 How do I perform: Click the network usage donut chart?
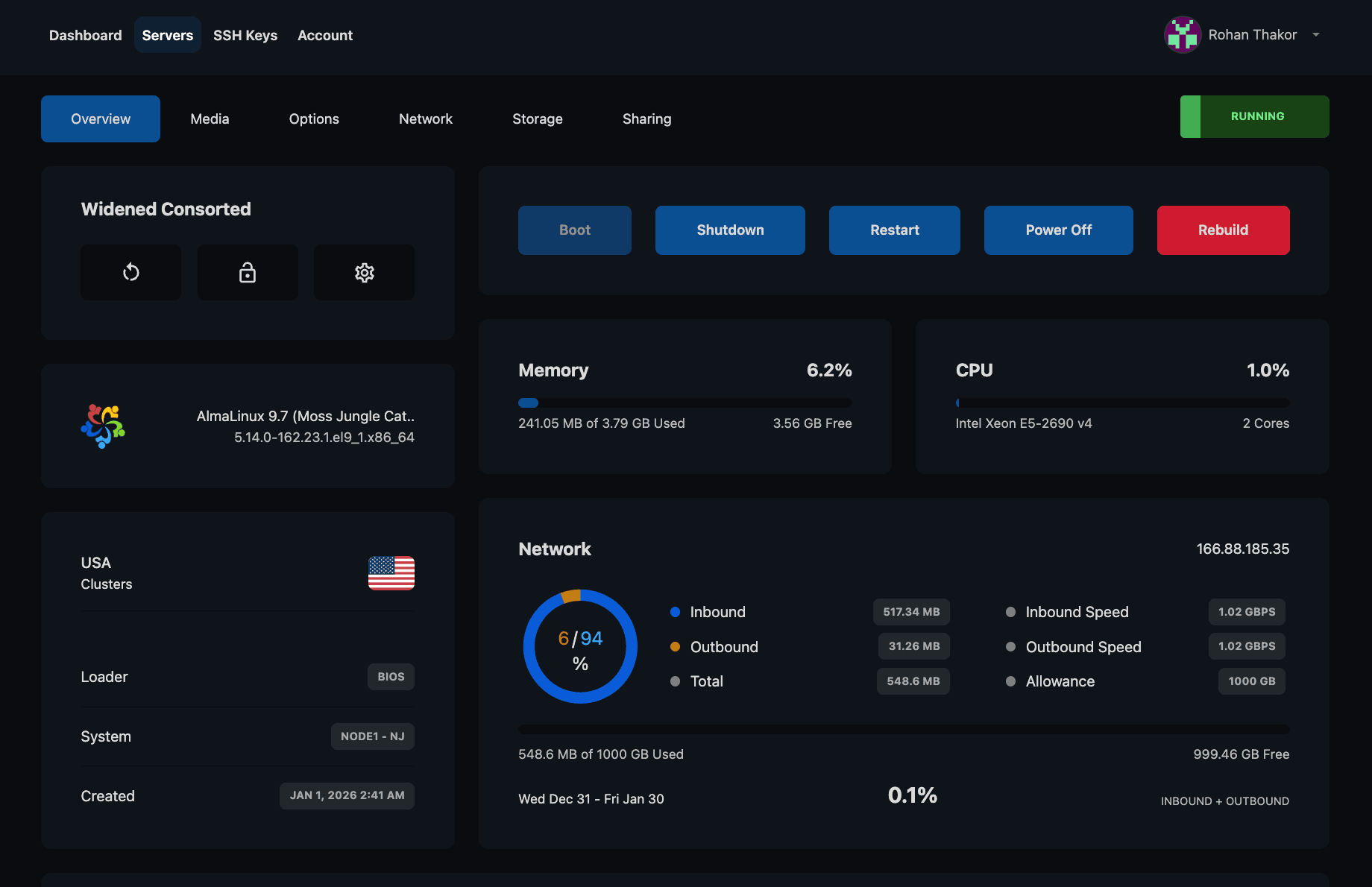pyautogui.click(x=580, y=646)
